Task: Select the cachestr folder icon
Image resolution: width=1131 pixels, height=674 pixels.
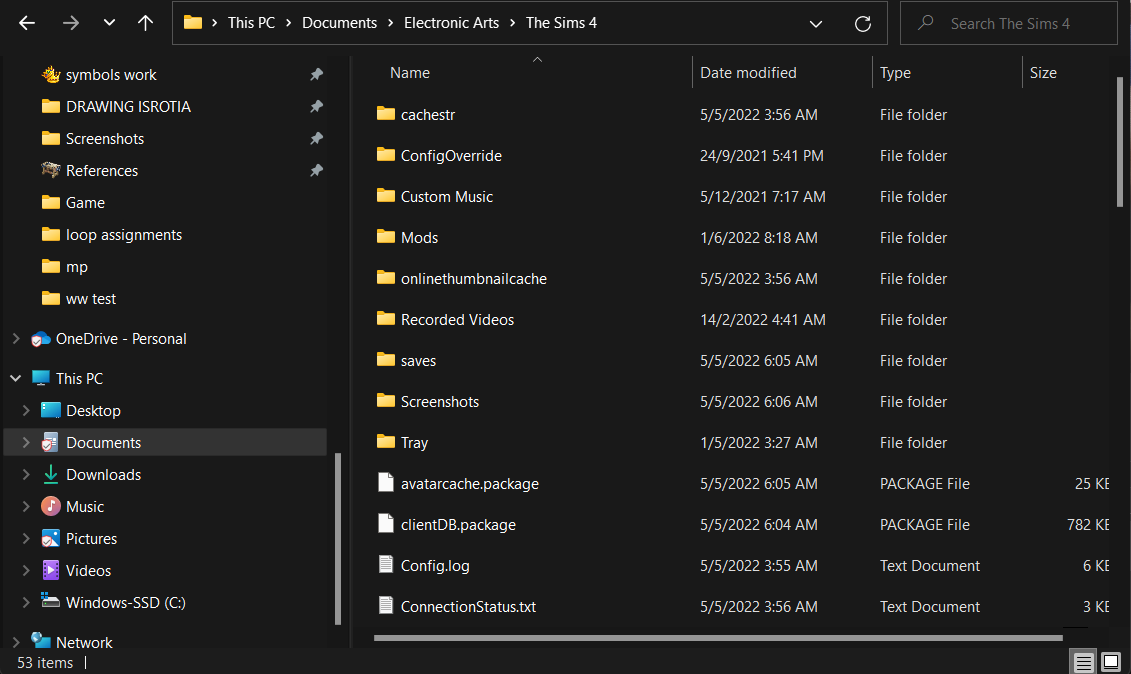Action: pos(386,114)
